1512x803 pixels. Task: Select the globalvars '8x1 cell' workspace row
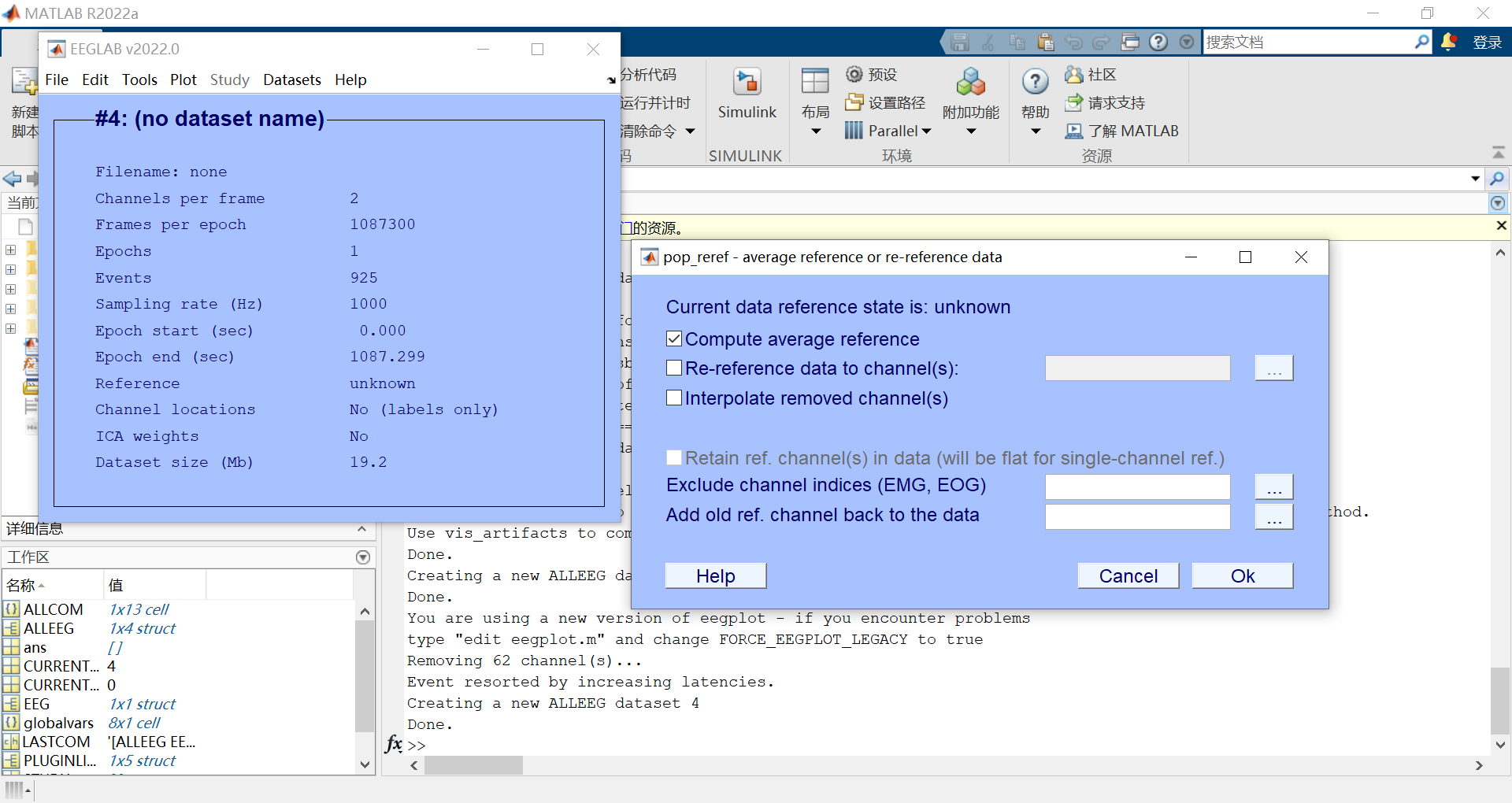tap(177, 723)
